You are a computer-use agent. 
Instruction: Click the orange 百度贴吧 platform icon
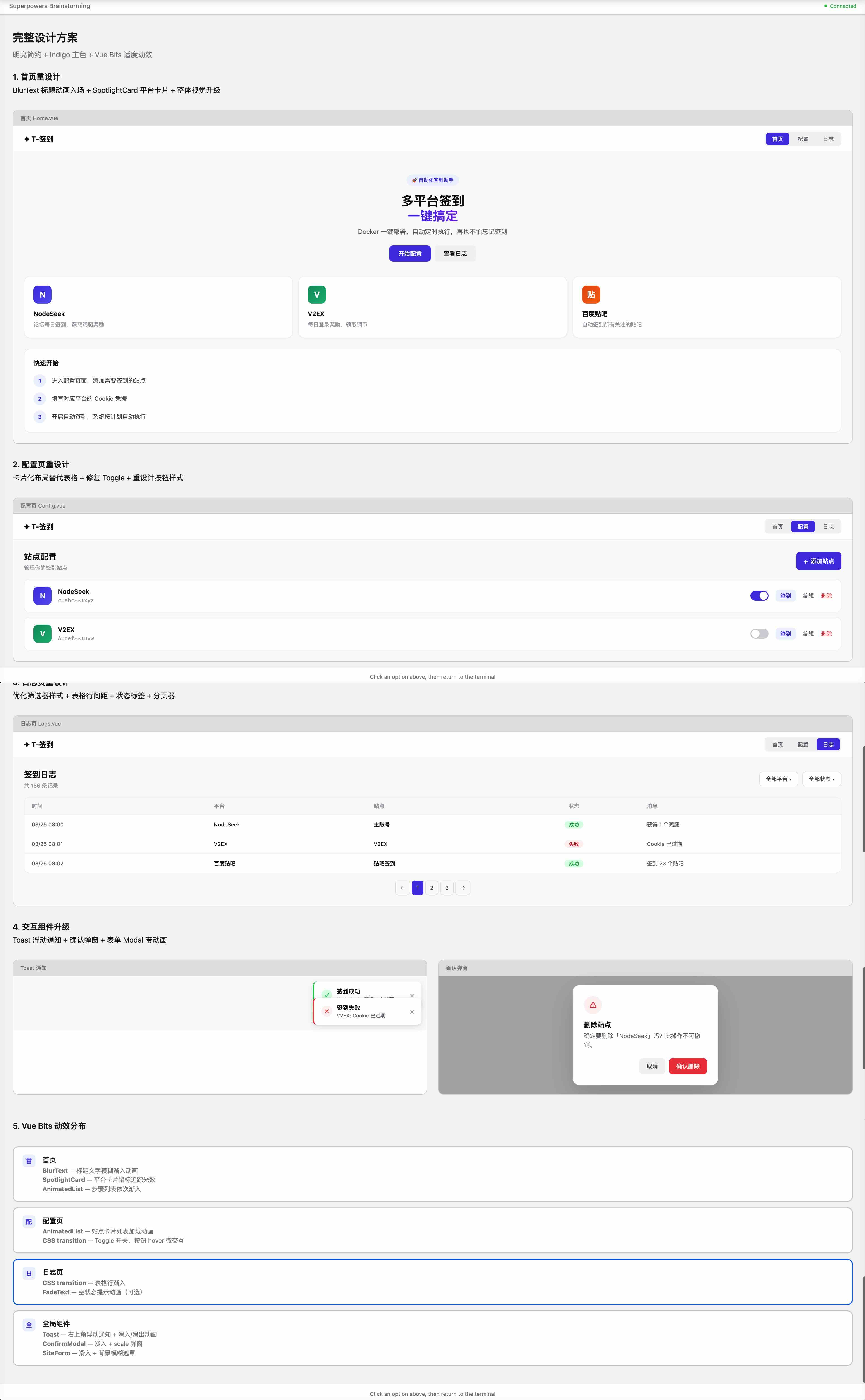pyautogui.click(x=591, y=295)
